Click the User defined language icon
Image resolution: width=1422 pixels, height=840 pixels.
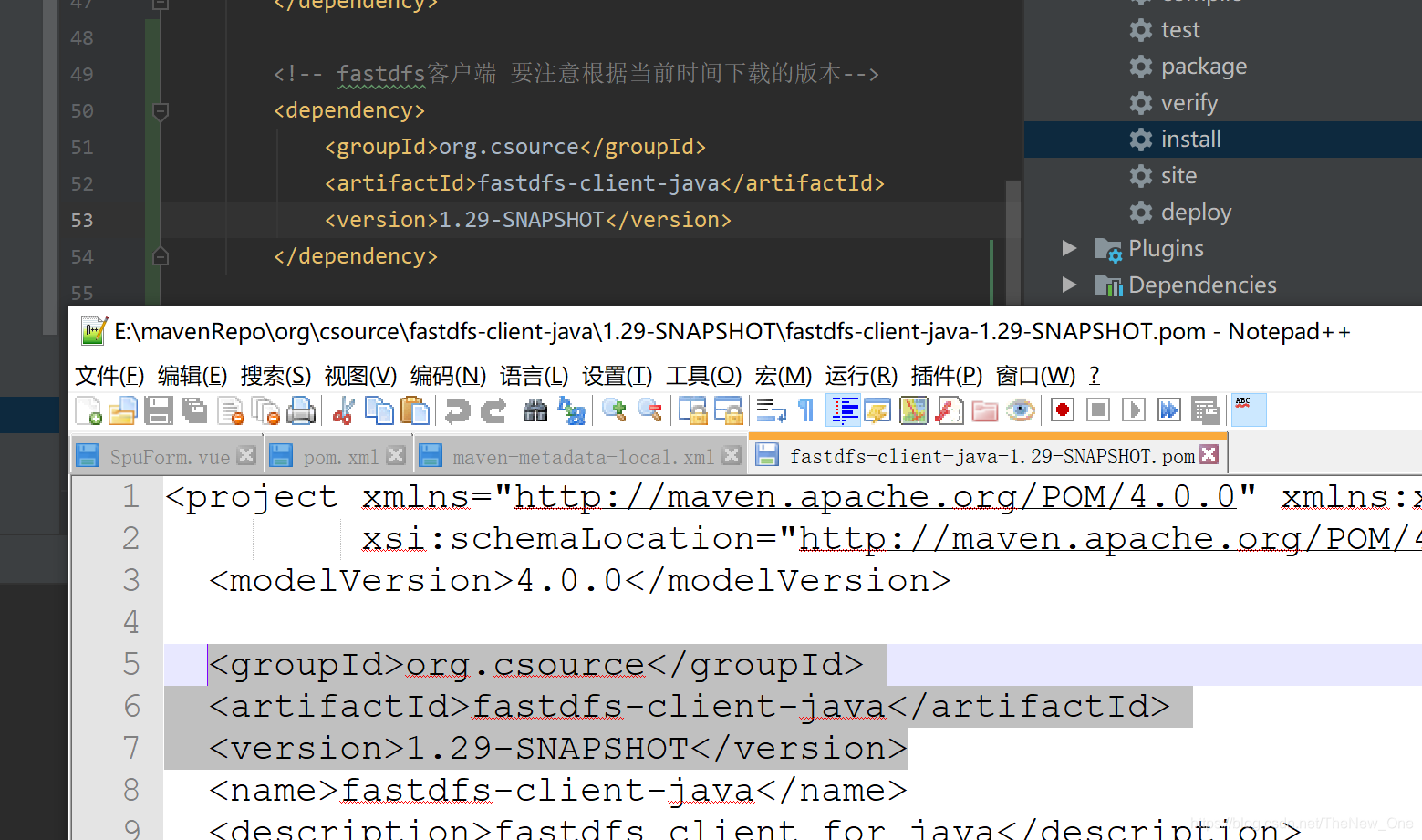[877, 411]
